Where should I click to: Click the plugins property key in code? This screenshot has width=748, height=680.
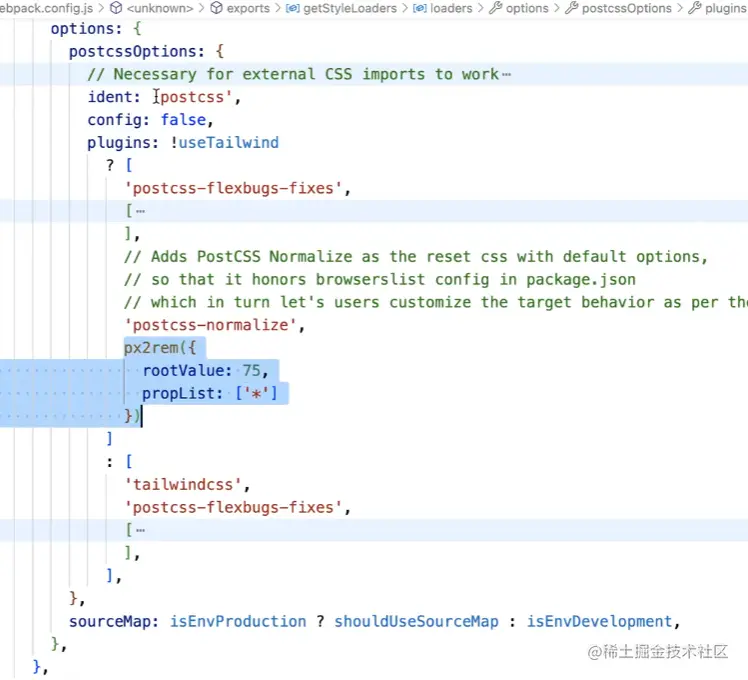point(119,143)
